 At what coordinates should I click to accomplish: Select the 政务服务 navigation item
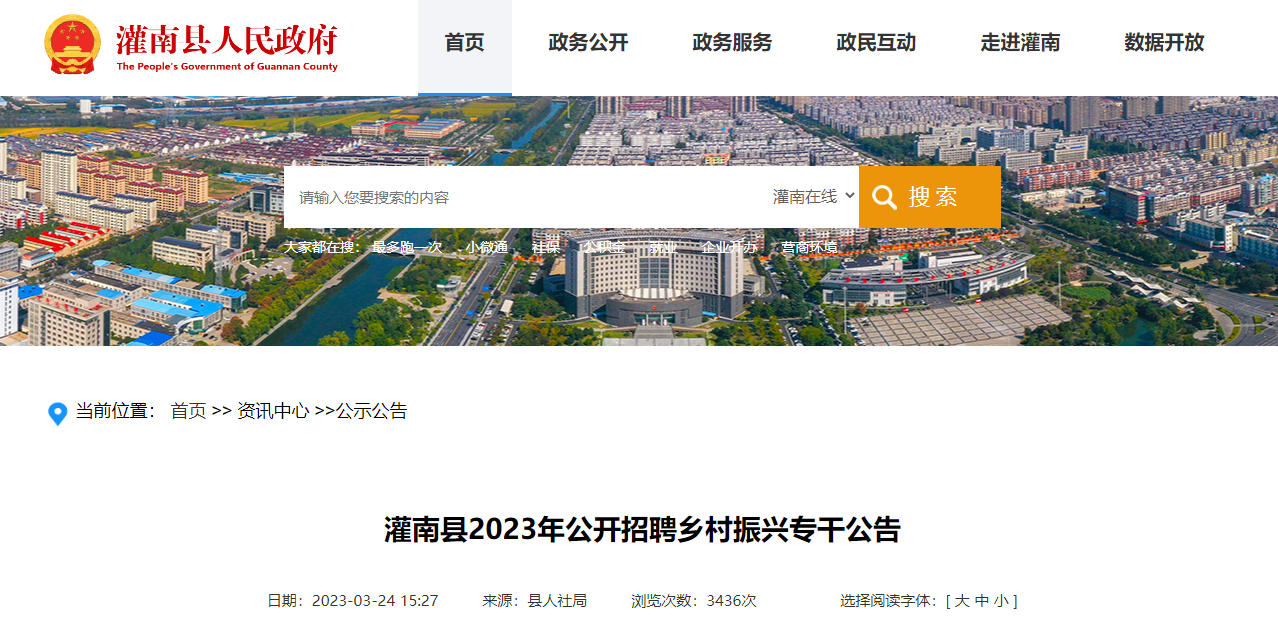pos(732,43)
